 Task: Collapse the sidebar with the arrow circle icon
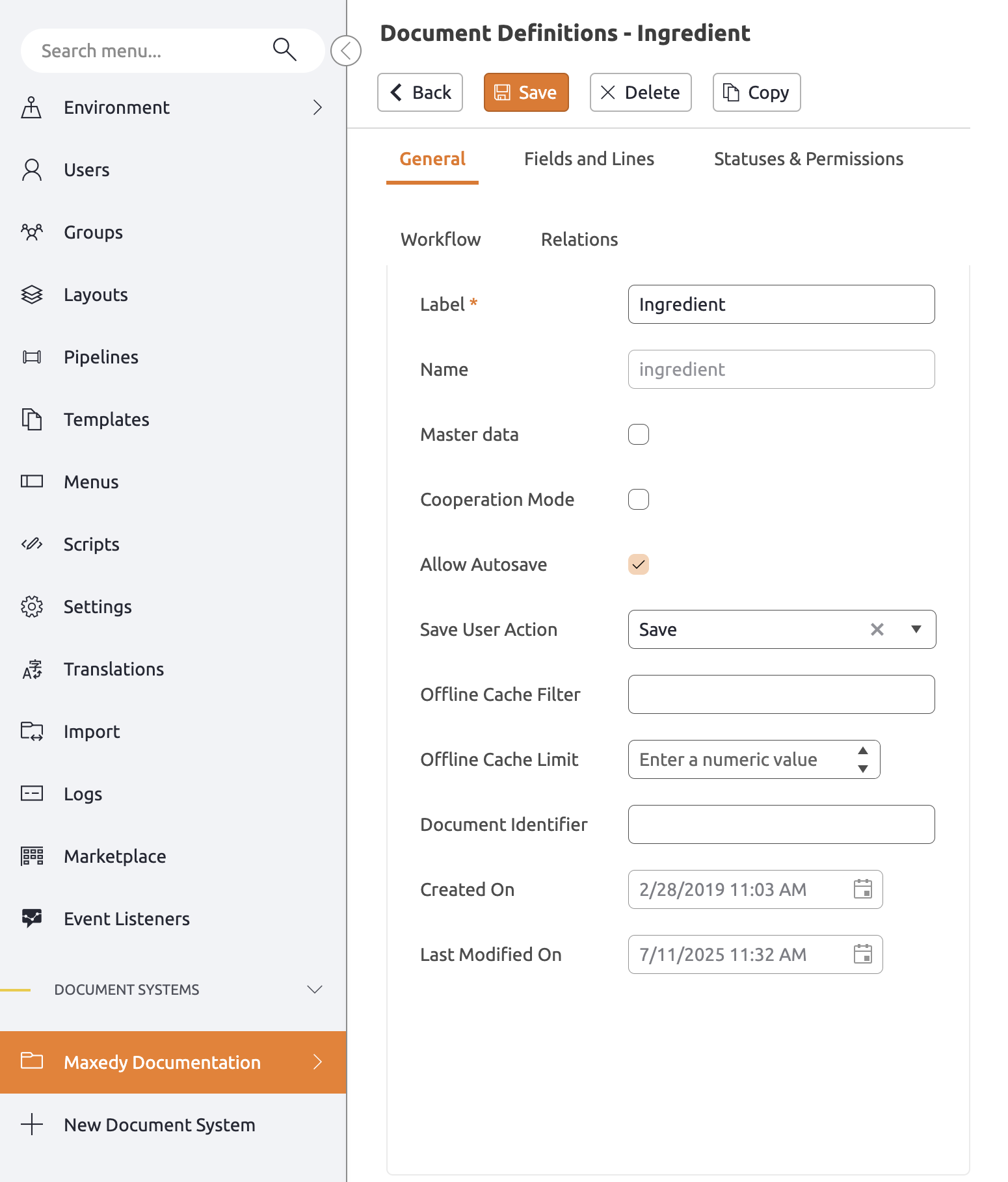346,51
